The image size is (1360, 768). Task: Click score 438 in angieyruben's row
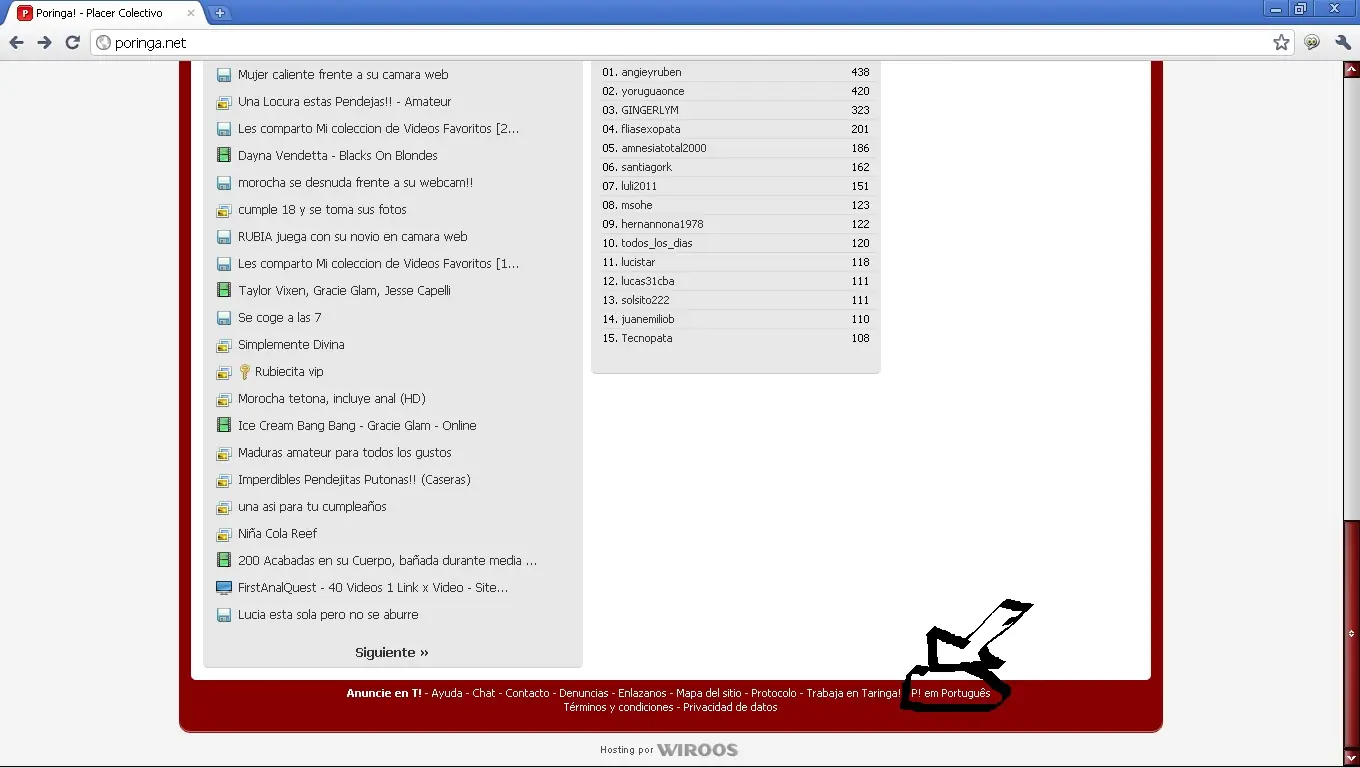click(860, 72)
